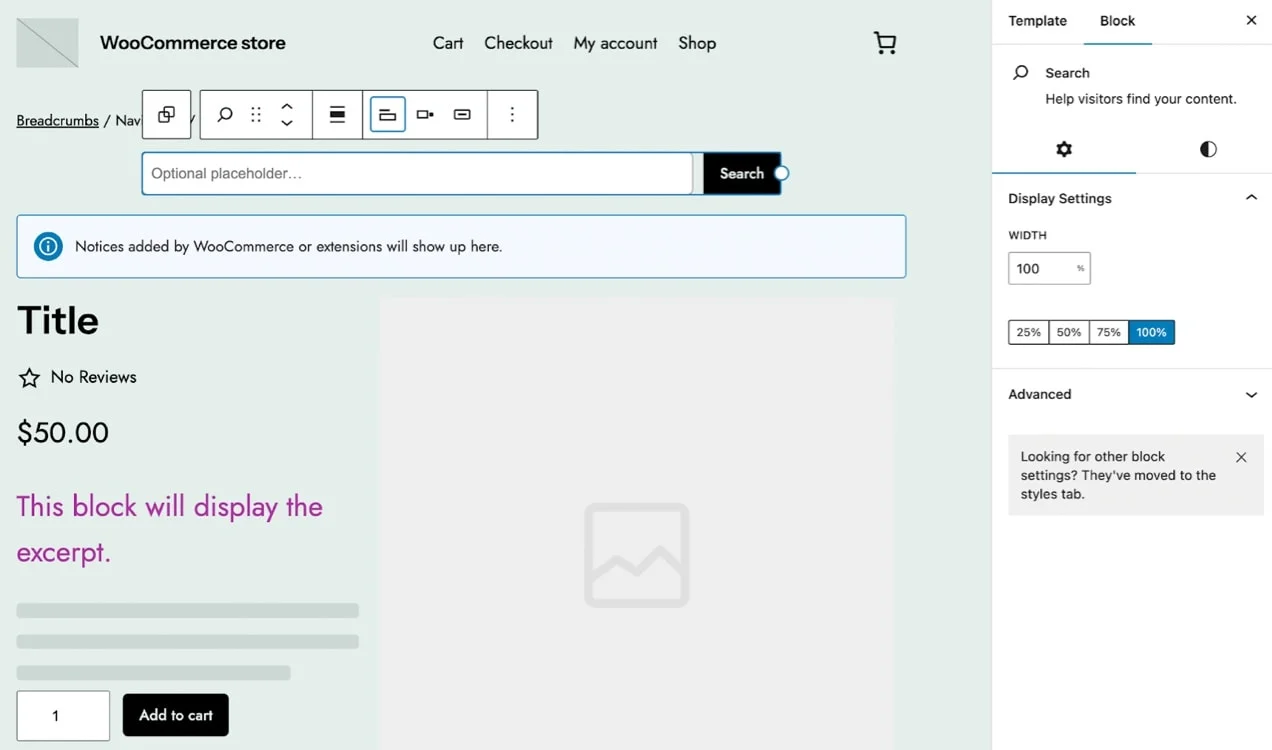Click the Settings gear icon in the sidebar

tap(1063, 149)
